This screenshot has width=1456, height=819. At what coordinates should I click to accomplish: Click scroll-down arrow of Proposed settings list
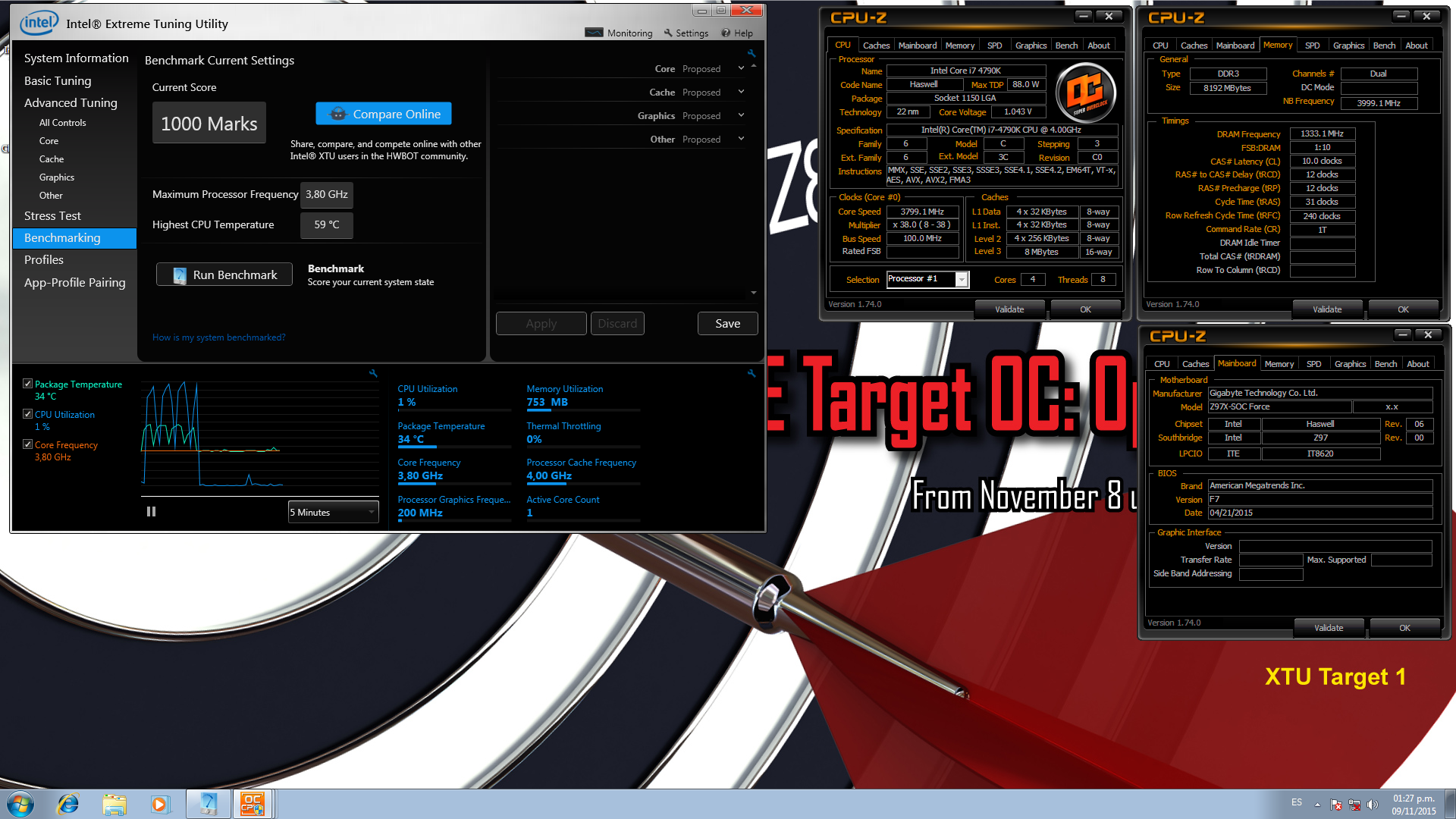754,293
